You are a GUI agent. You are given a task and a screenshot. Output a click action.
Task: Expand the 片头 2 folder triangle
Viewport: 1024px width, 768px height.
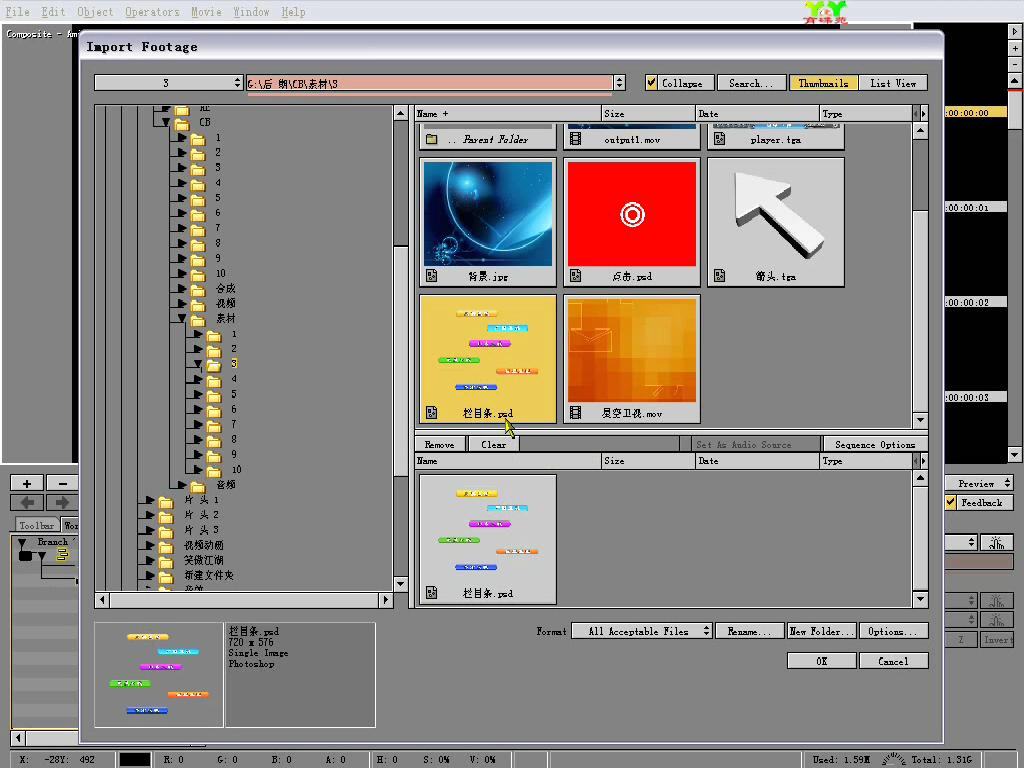click(150, 515)
